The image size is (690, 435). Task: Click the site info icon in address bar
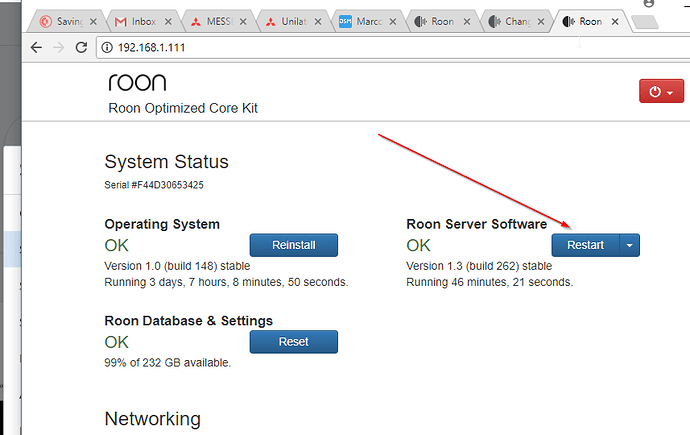pyautogui.click(x=107, y=47)
